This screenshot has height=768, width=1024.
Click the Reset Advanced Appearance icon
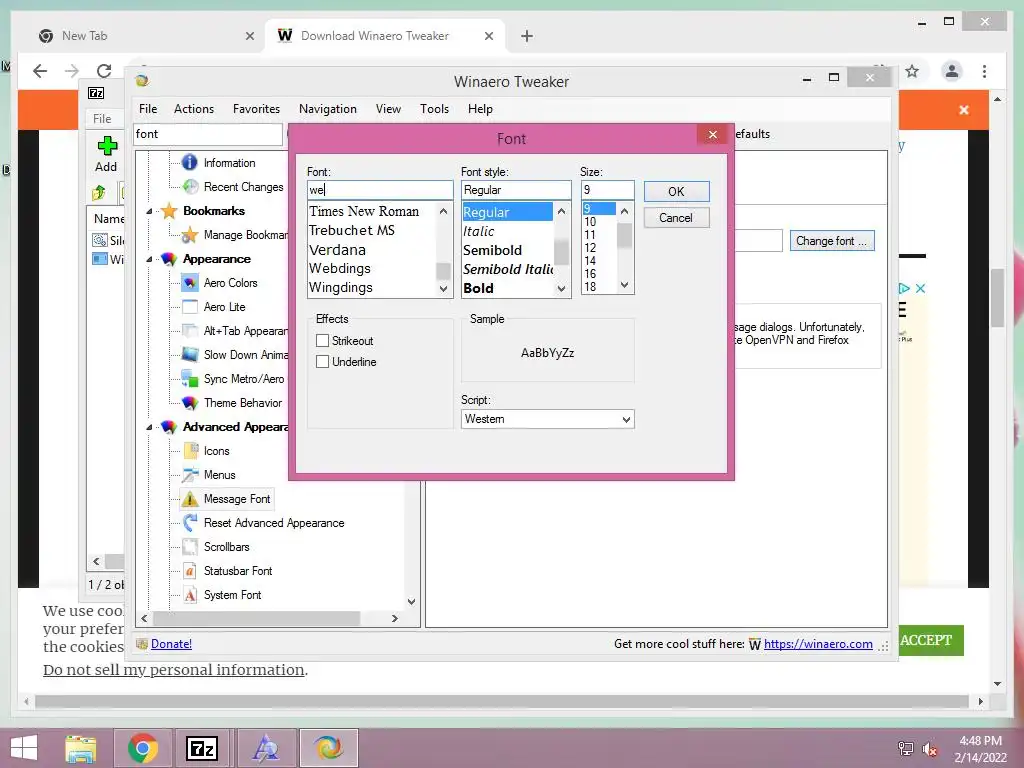click(190, 522)
